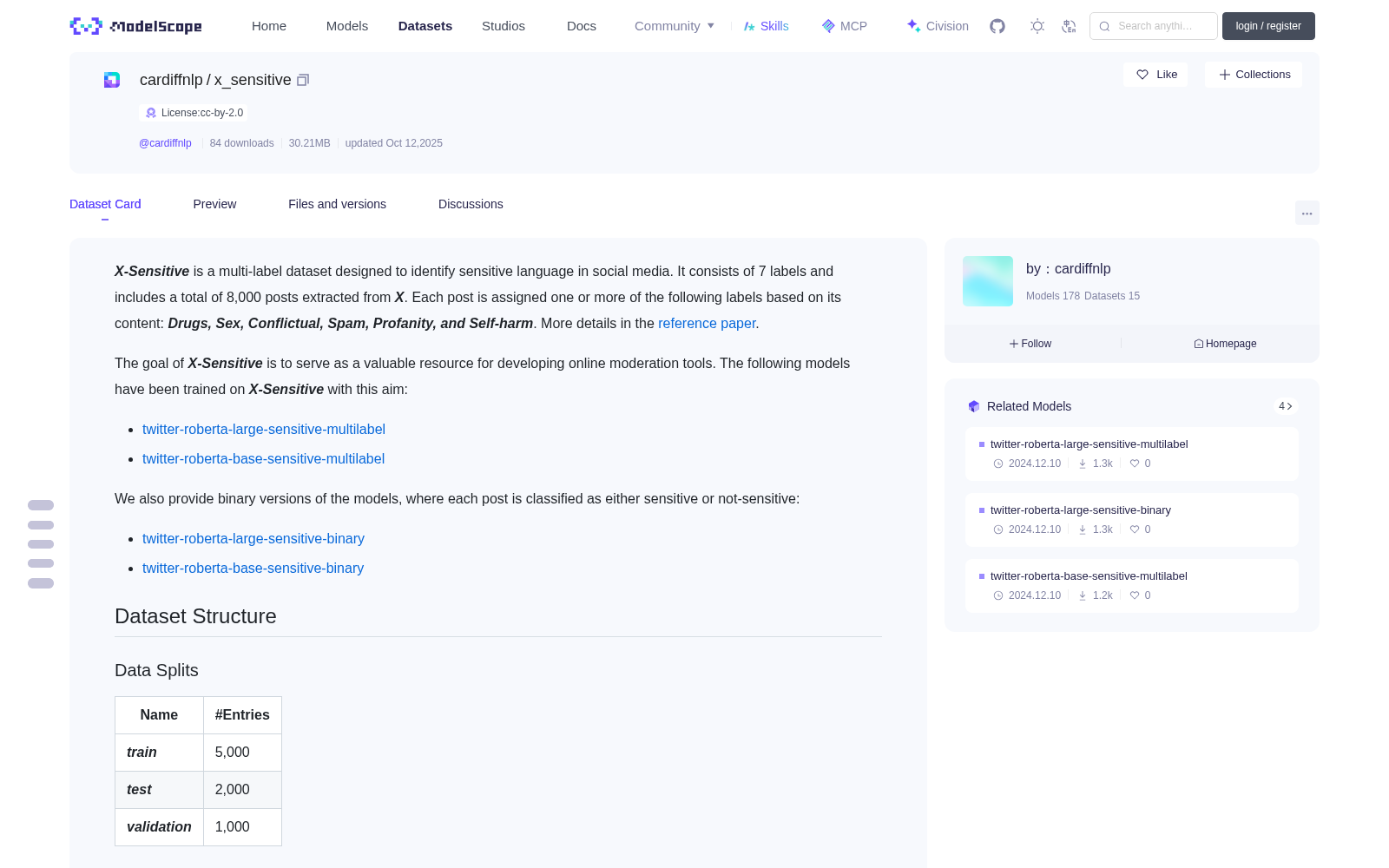Expand Related Models count chevron
Screen dimensions: 1389x868
point(1286,406)
